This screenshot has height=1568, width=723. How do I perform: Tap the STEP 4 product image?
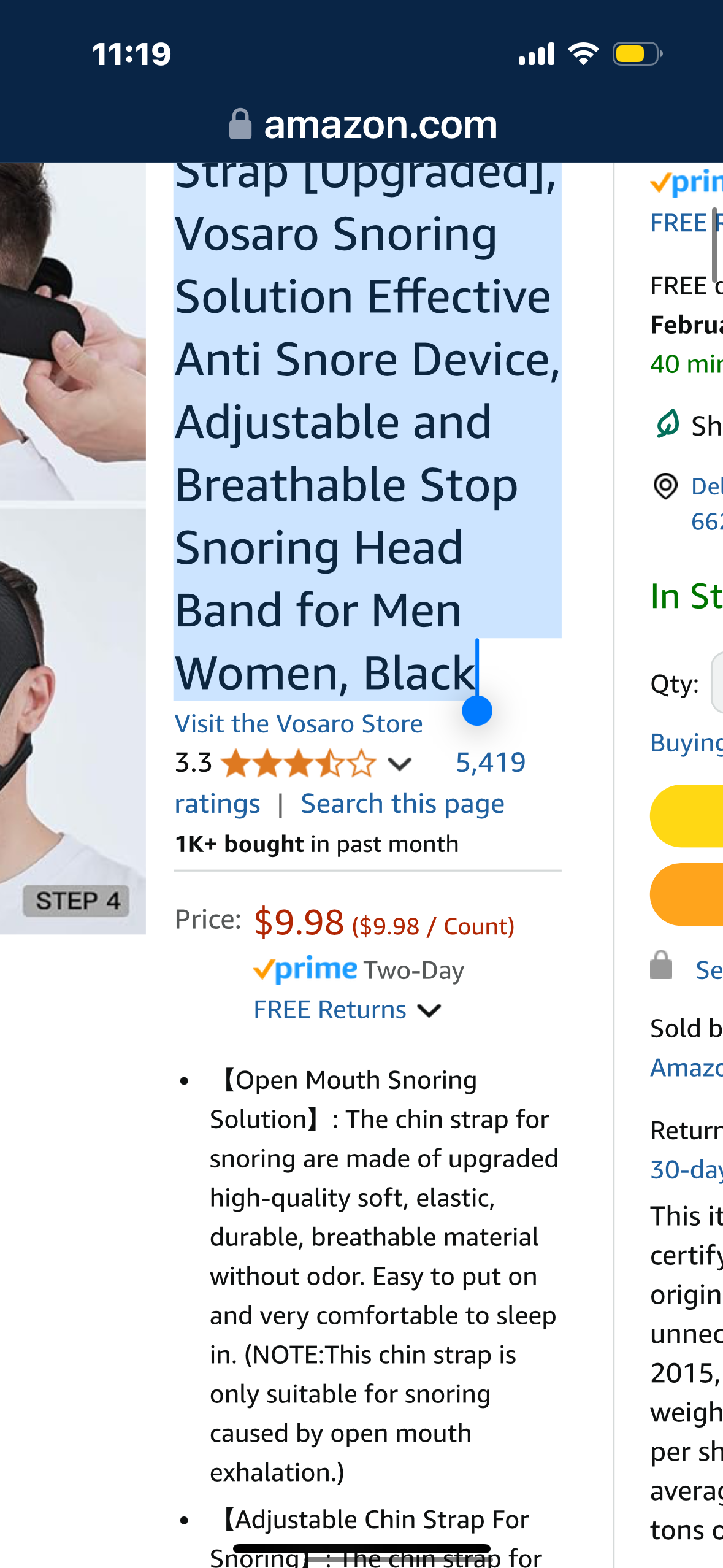coord(72,721)
